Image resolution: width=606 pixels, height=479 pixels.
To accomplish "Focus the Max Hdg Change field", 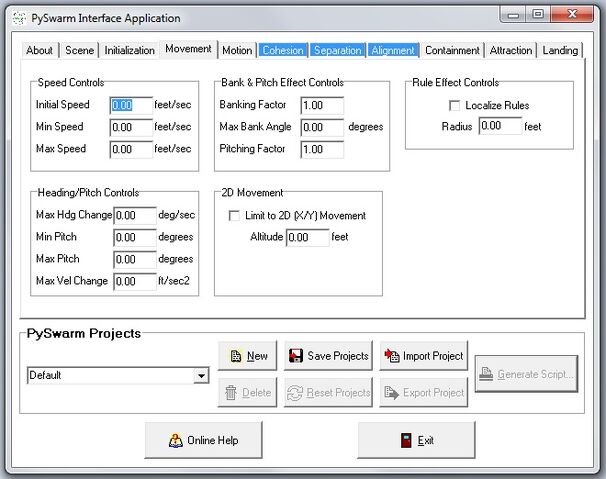I will (x=135, y=215).
